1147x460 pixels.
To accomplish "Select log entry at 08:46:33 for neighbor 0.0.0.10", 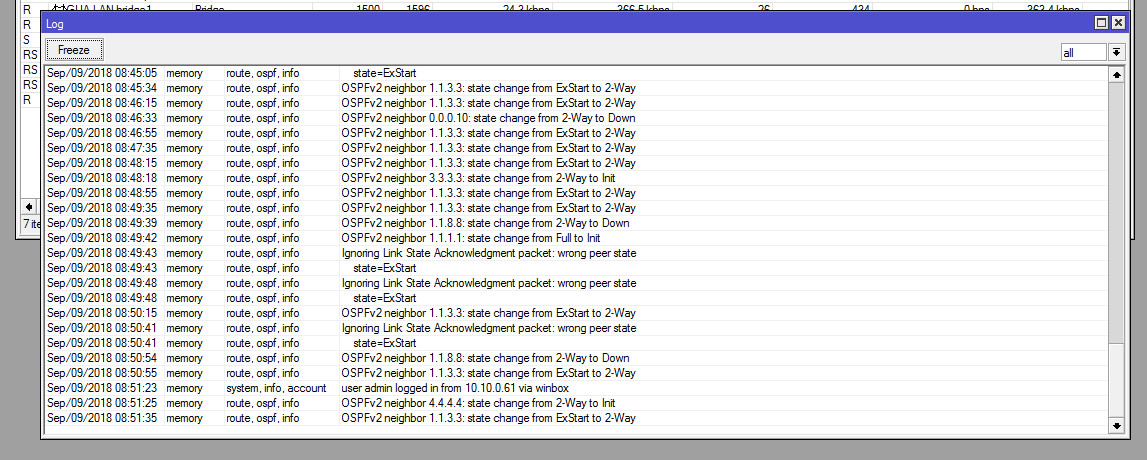I will coord(576,118).
